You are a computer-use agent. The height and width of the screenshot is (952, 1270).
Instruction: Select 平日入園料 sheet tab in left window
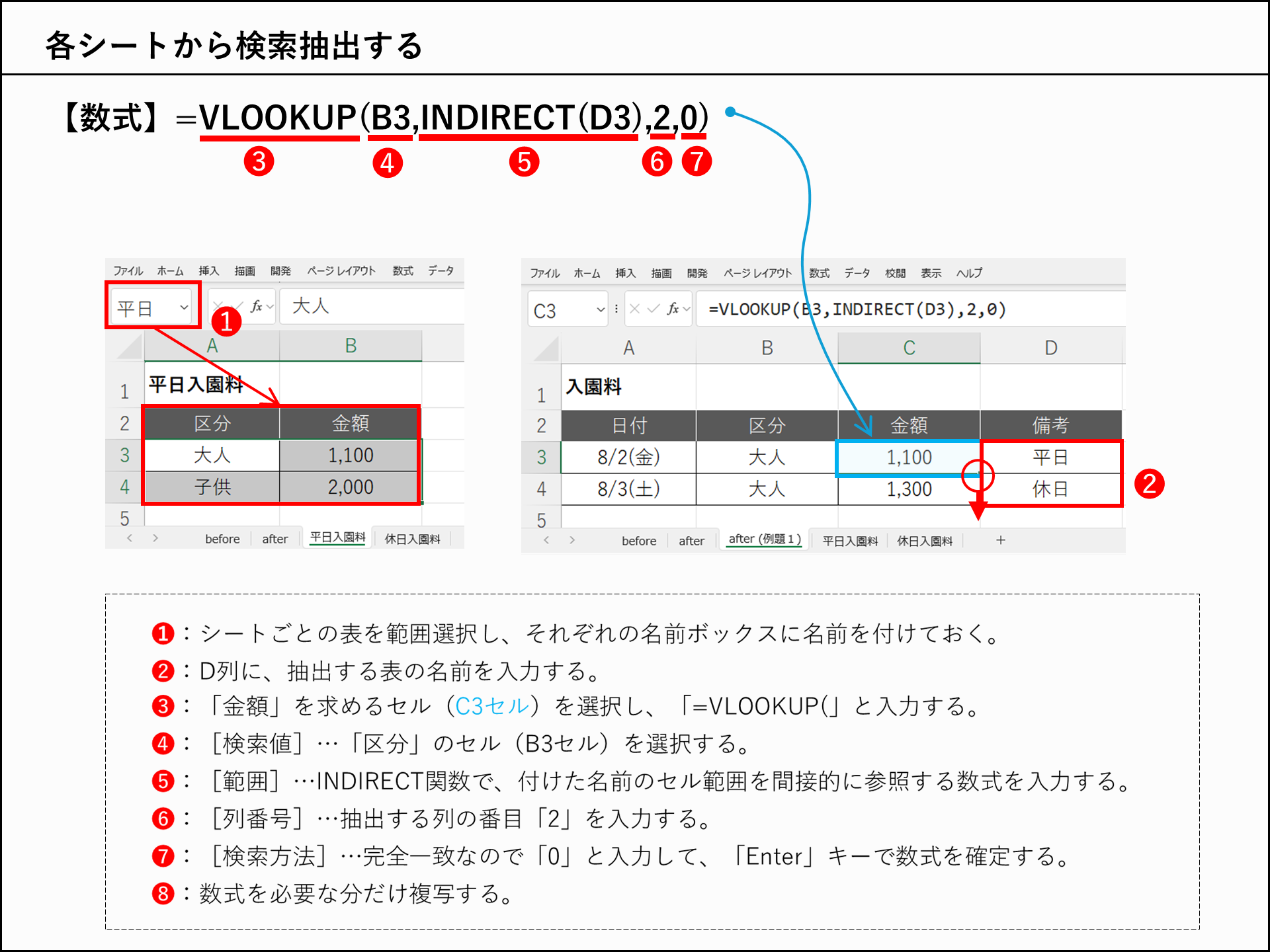click(337, 537)
